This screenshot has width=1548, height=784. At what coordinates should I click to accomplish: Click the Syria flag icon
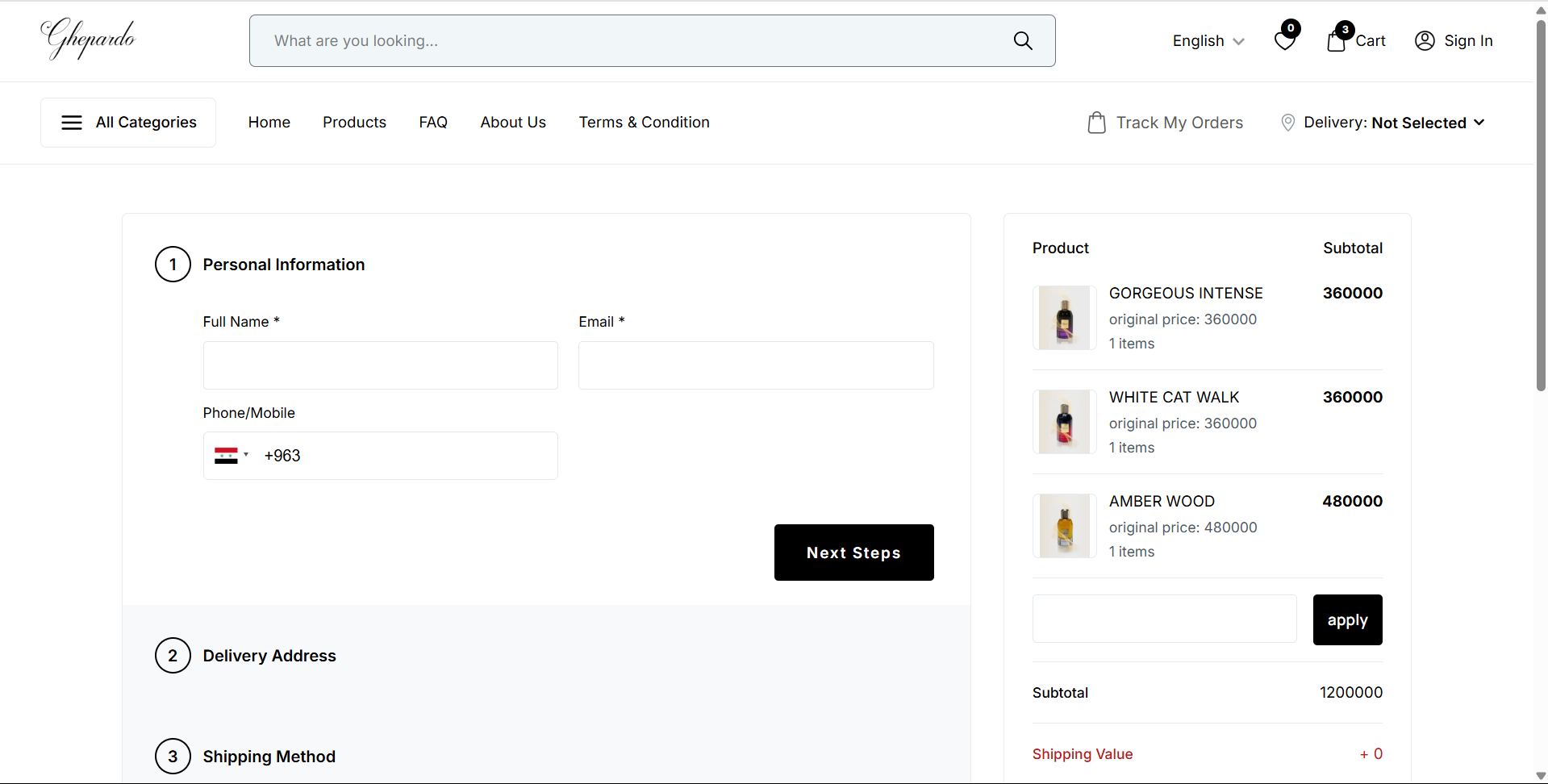(x=226, y=456)
